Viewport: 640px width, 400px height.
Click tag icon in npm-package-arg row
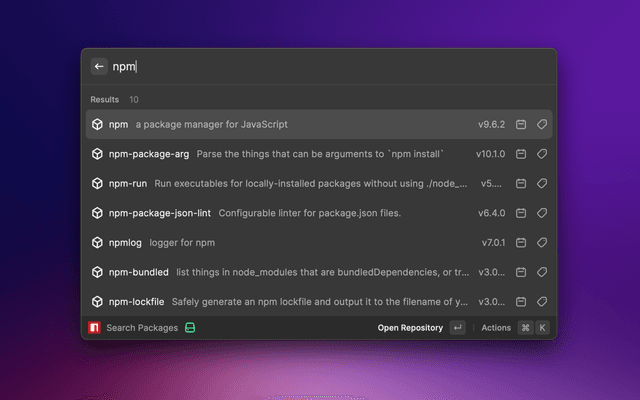[542, 154]
